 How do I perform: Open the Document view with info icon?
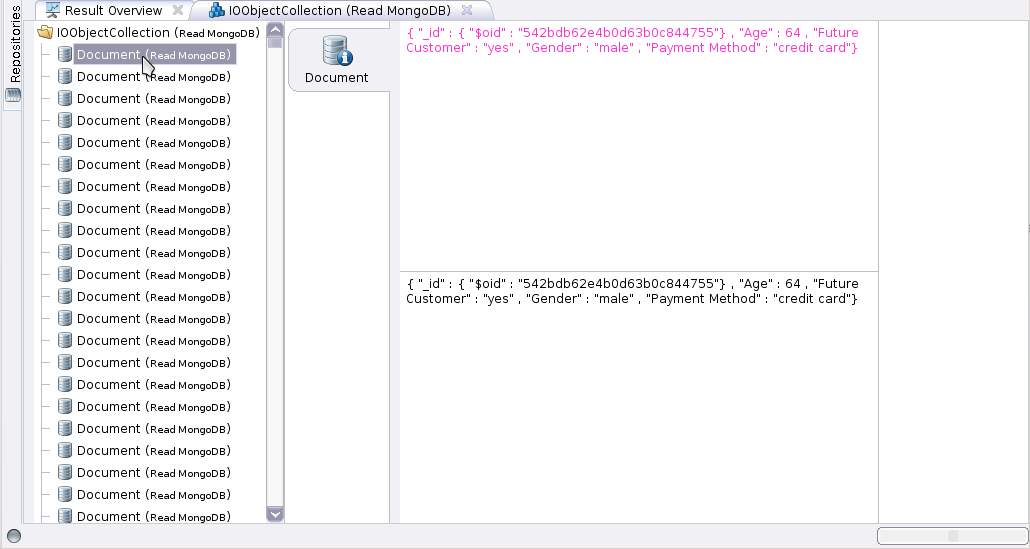point(337,60)
